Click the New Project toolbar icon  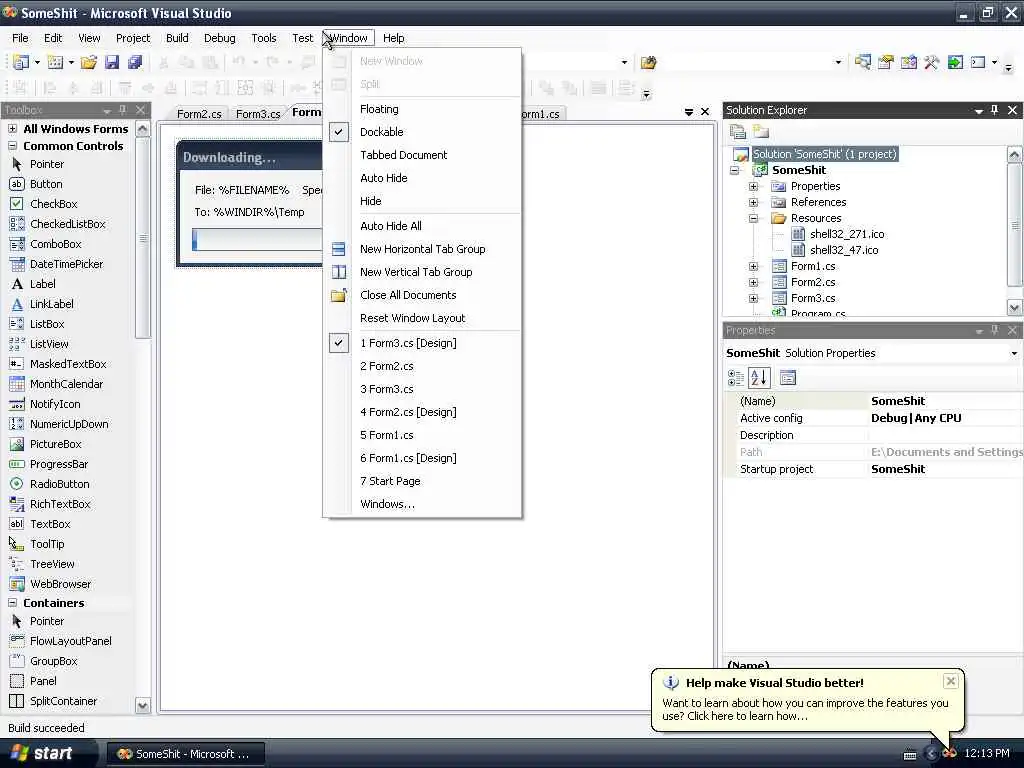pos(22,62)
